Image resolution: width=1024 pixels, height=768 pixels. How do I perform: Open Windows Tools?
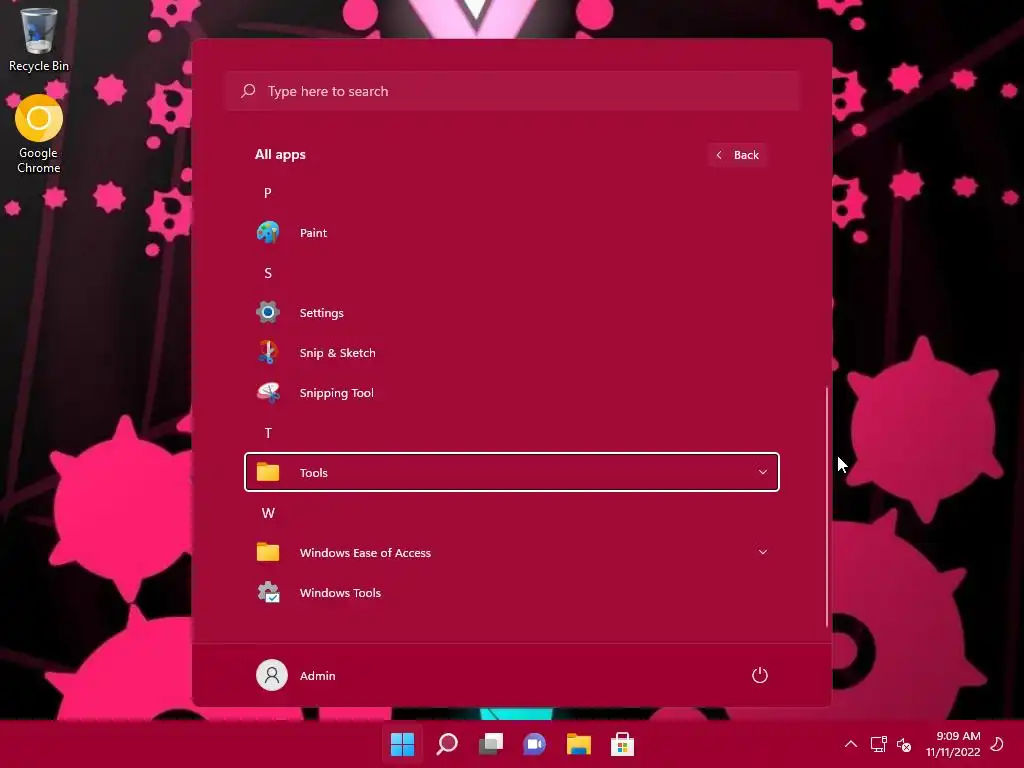click(x=511, y=592)
